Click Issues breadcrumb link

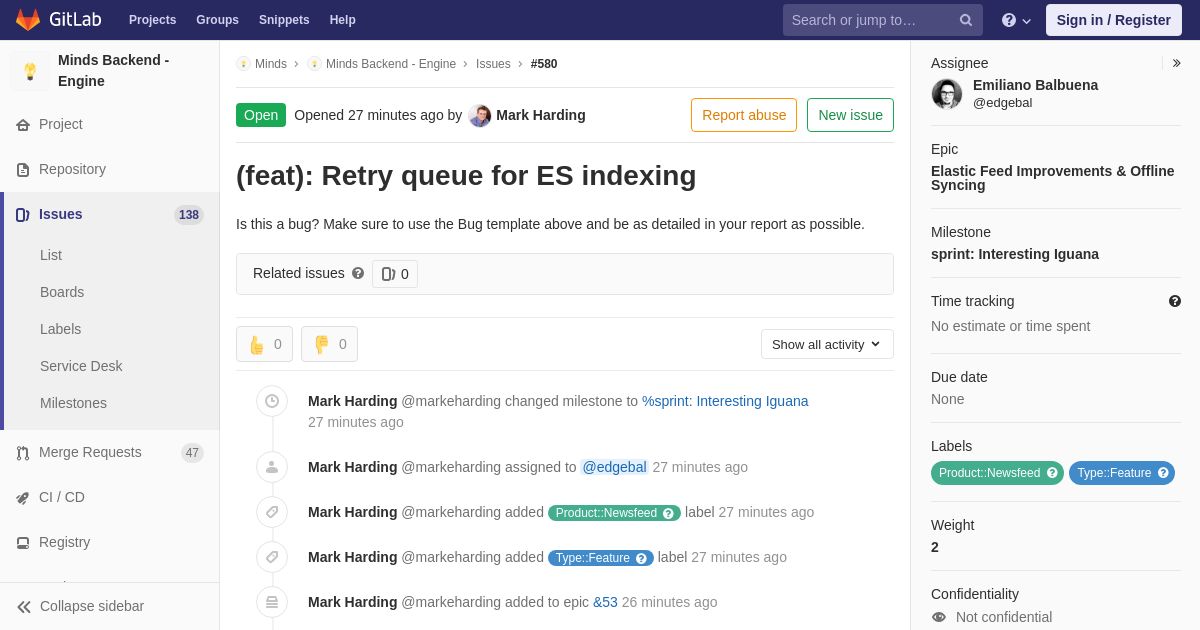point(493,64)
